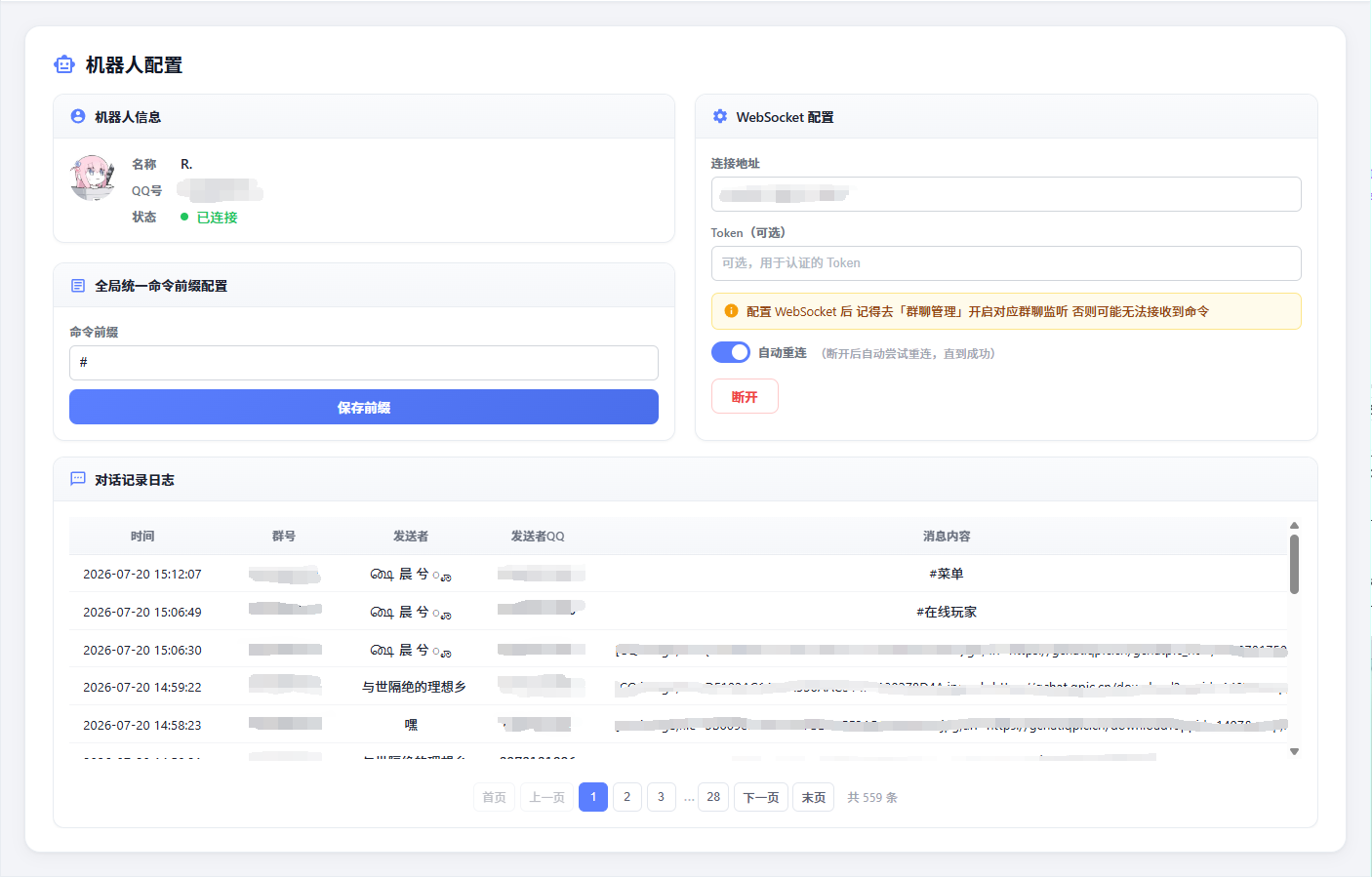Click the red 断开 button
1372x877 pixels.
pyautogui.click(x=745, y=396)
